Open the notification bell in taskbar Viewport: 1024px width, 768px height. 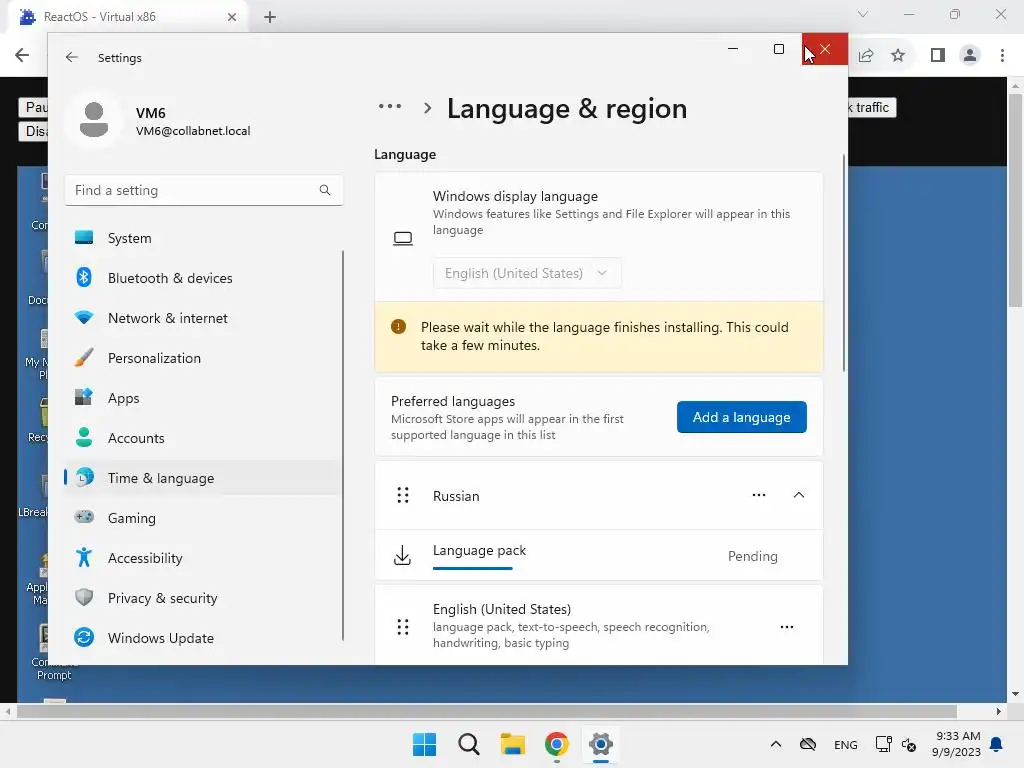[997, 744]
